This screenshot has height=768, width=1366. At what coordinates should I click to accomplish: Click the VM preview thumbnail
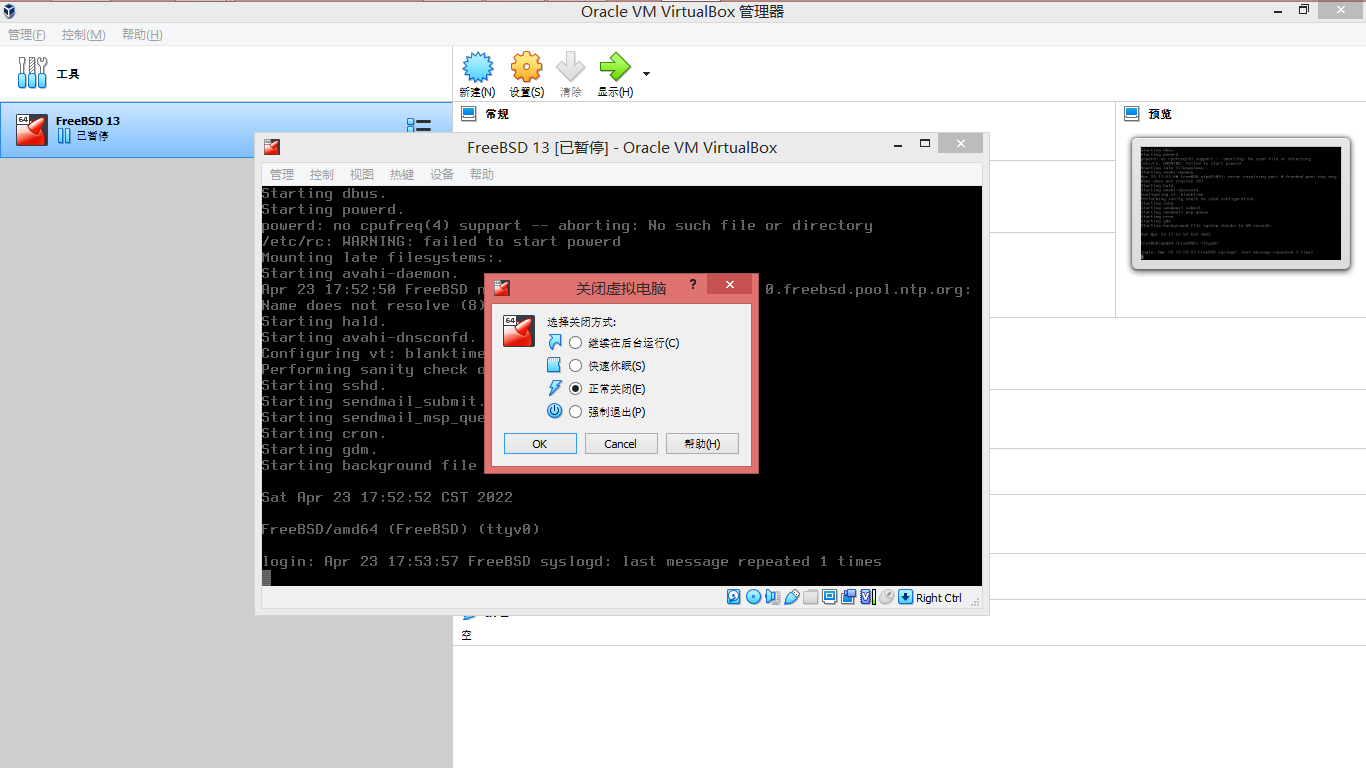click(x=1241, y=204)
